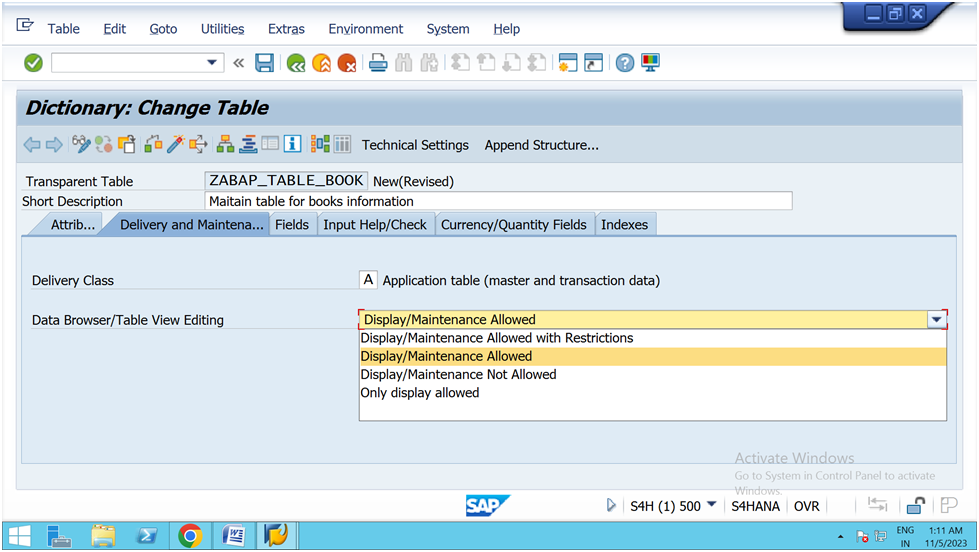Click the Check syntax icon

153,144
